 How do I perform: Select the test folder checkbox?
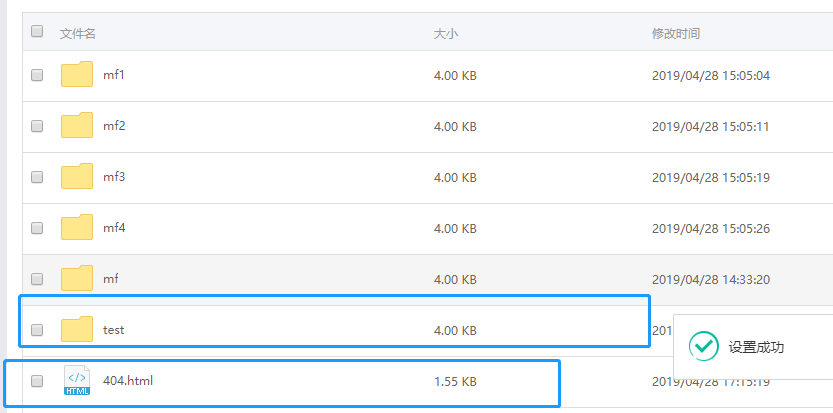(37, 329)
